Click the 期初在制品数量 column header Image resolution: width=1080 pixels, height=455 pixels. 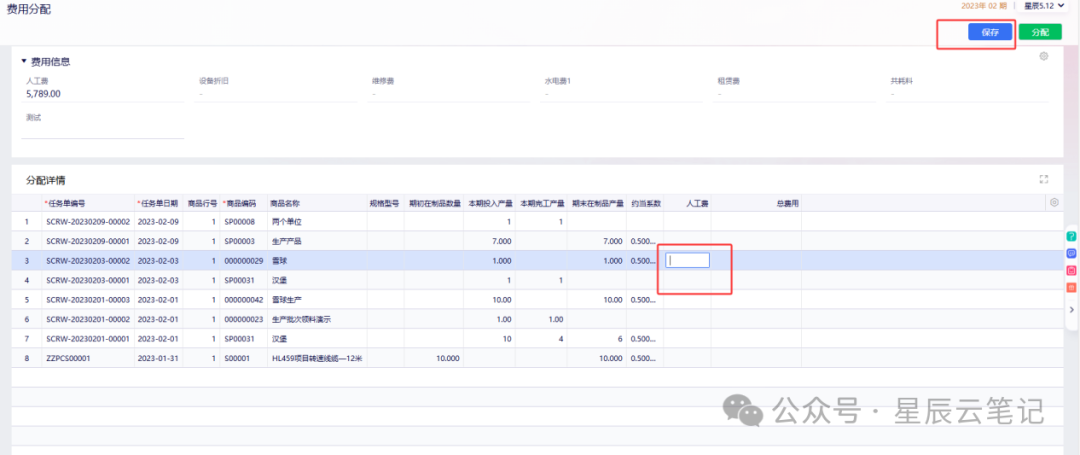pos(434,204)
